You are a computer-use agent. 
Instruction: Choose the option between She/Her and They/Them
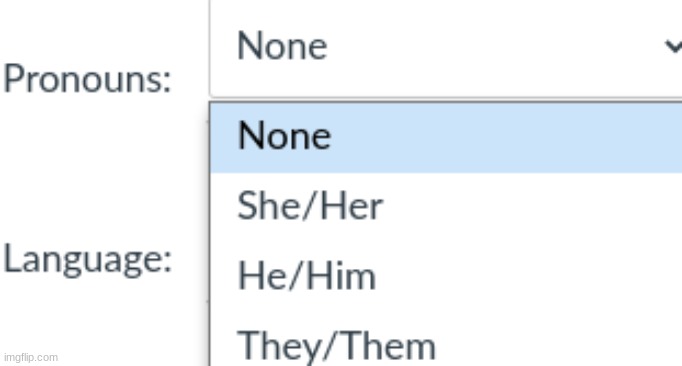446,276
